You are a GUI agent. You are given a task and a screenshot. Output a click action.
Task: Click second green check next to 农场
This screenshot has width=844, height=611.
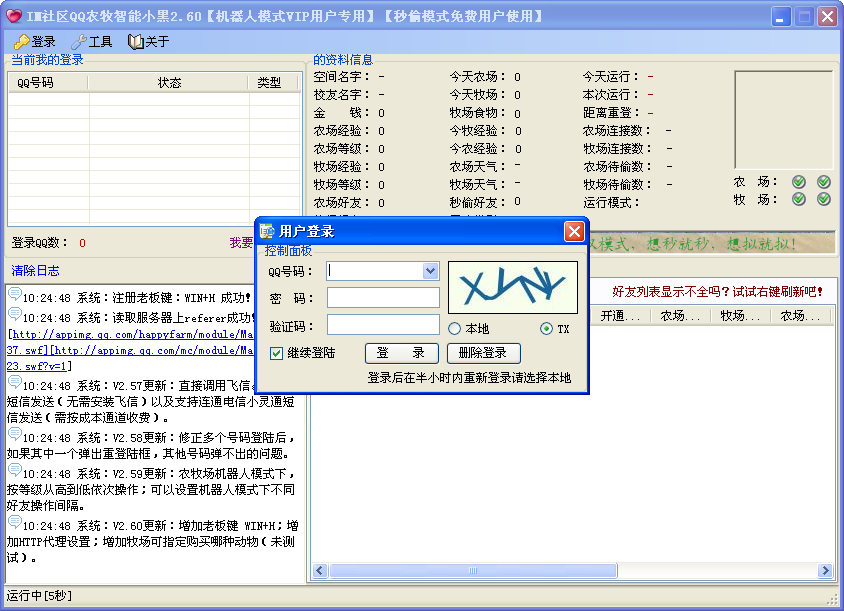coord(824,182)
